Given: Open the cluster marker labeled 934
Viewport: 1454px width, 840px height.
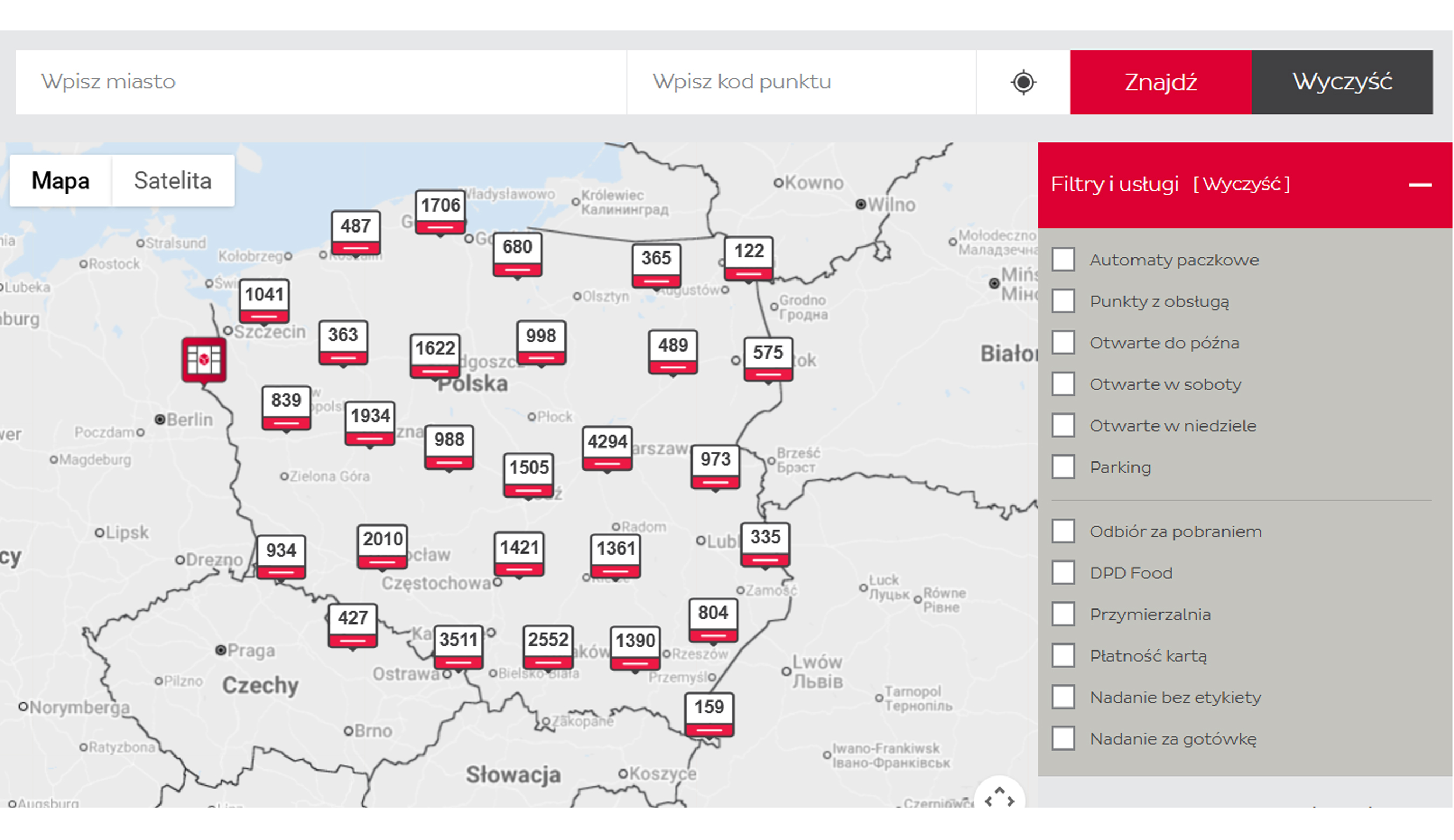Looking at the screenshot, I should coord(281,557).
